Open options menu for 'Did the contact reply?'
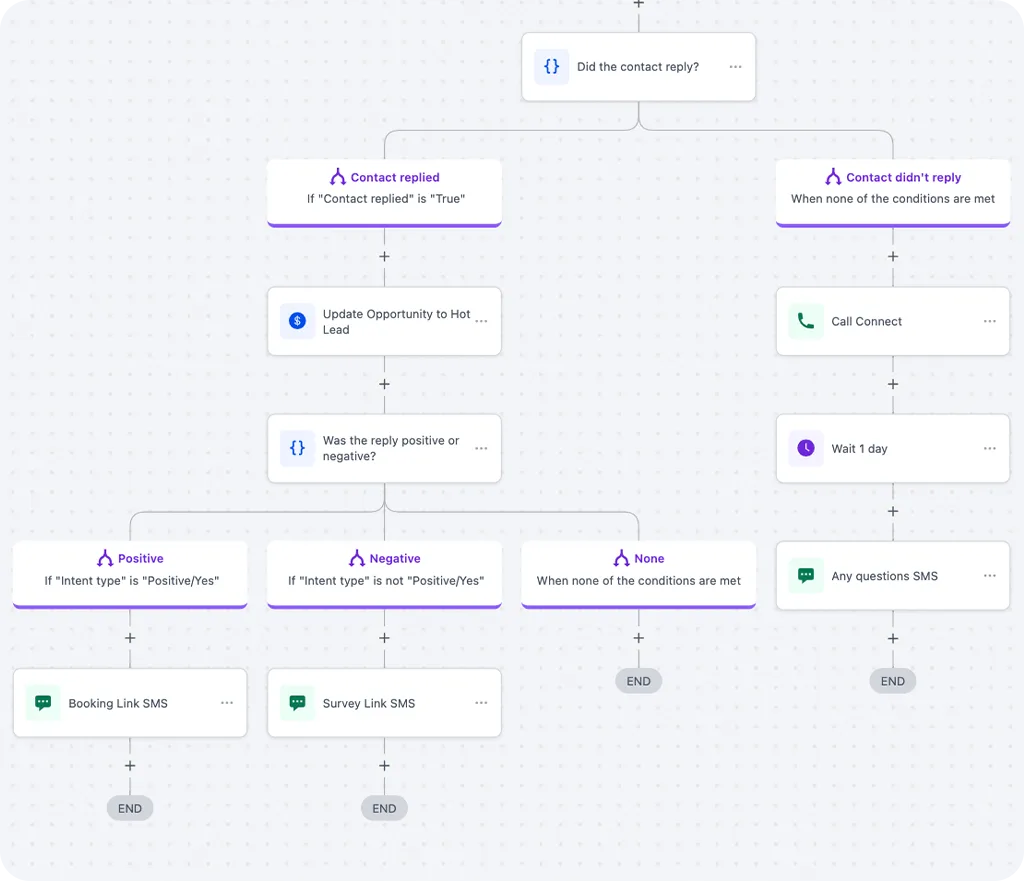The image size is (1024, 881). pyautogui.click(x=735, y=67)
